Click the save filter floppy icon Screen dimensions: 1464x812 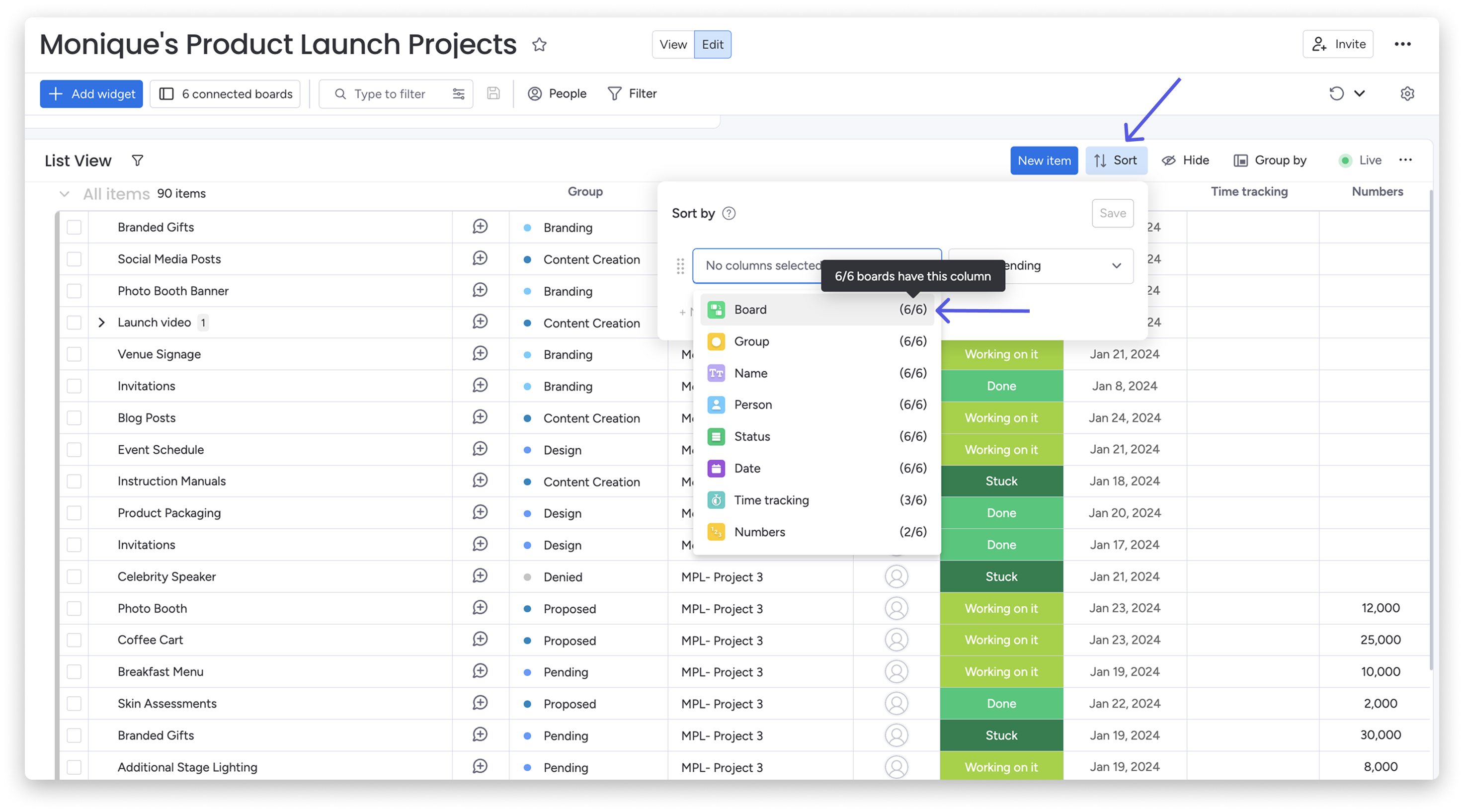pos(493,94)
